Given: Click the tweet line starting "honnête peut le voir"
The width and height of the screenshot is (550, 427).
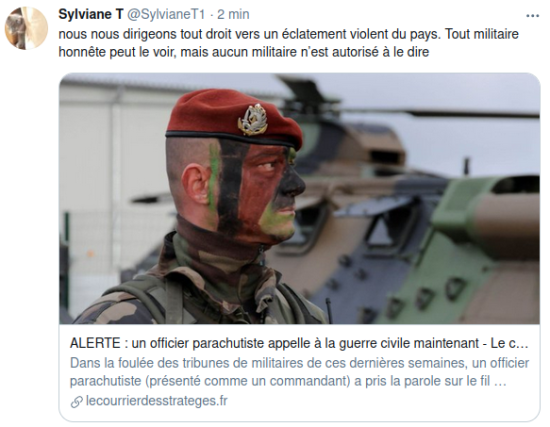Looking at the screenshot, I should point(244,52).
